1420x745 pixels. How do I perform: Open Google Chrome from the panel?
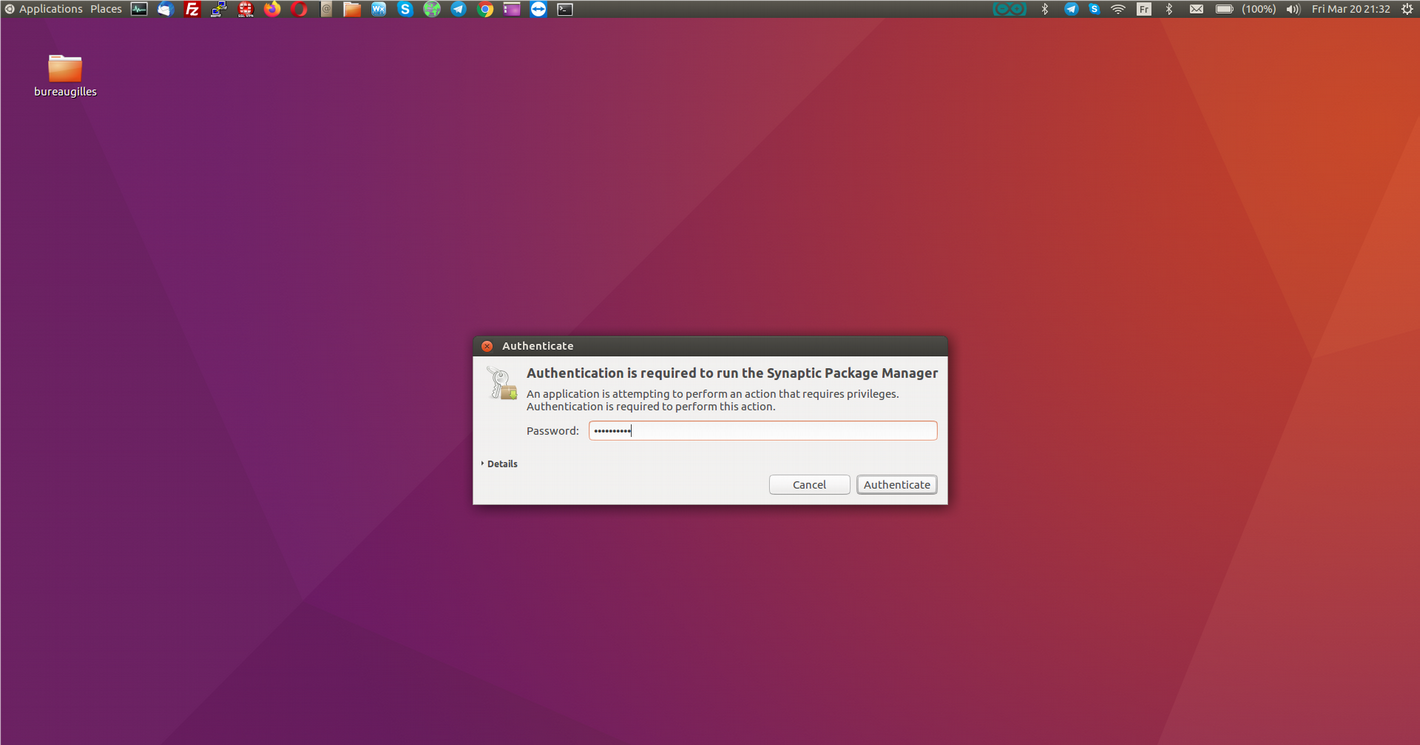(485, 9)
